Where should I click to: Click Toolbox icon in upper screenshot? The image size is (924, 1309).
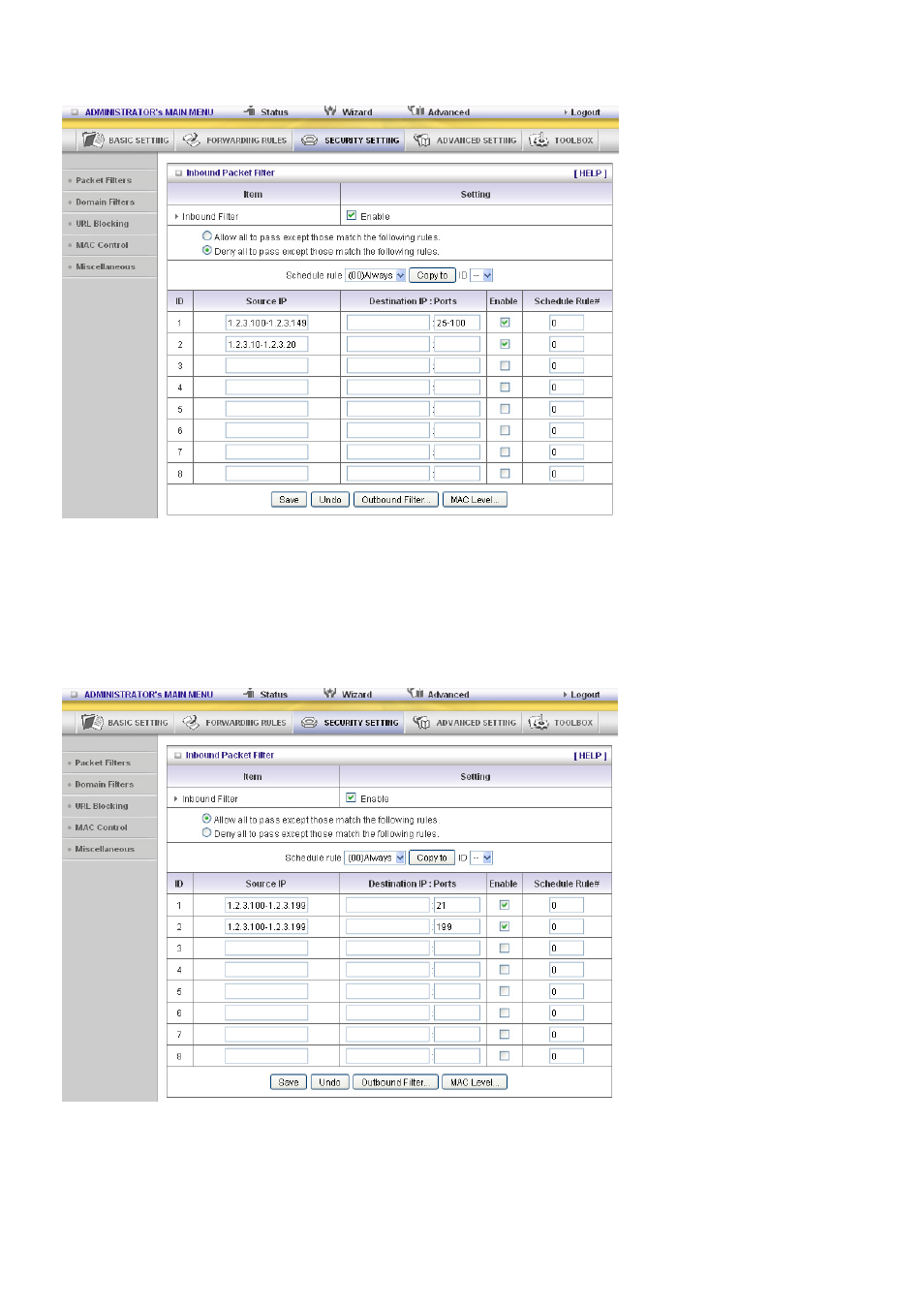click(x=539, y=140)
